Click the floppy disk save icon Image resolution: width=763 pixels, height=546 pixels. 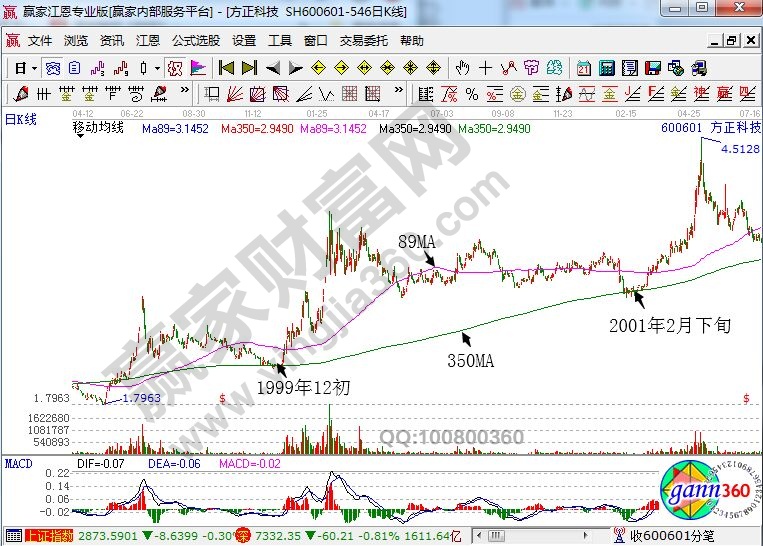(x=653, y=68)
